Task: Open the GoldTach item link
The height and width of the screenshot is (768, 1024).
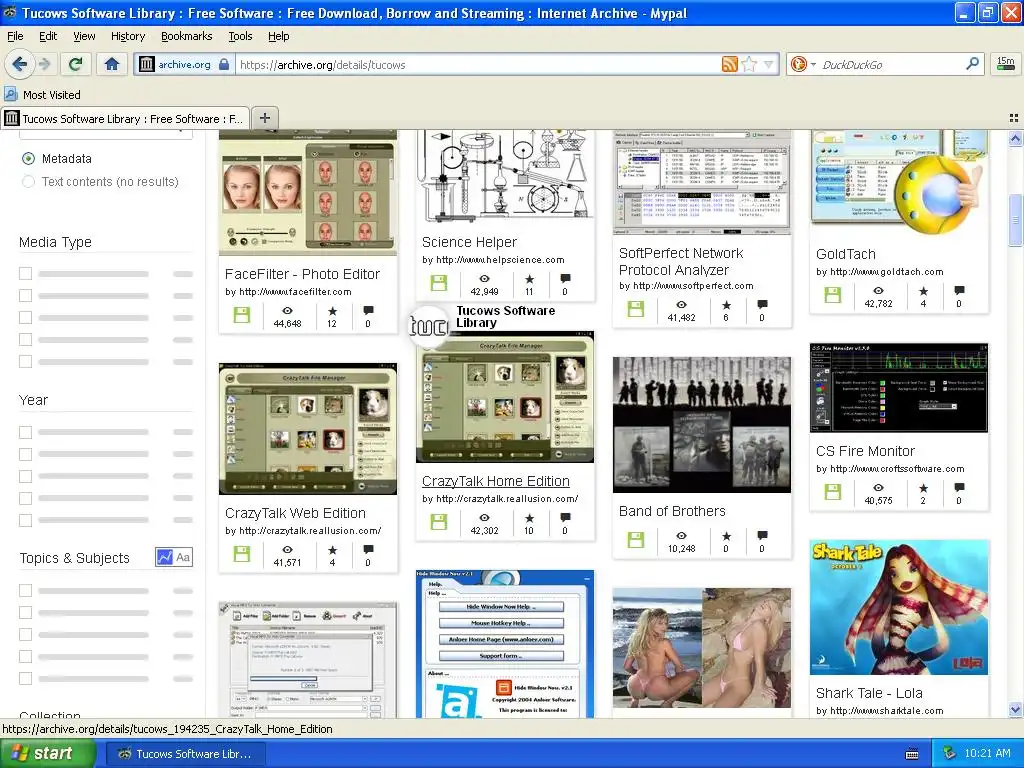Action: (846, 254)
